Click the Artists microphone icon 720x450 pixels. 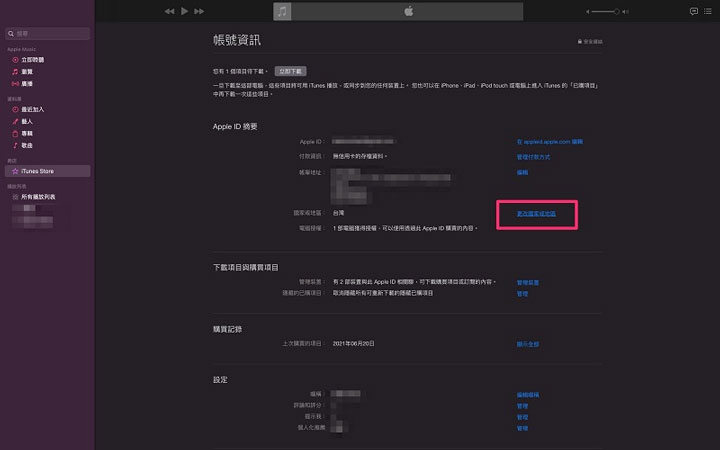click(15, 121)
